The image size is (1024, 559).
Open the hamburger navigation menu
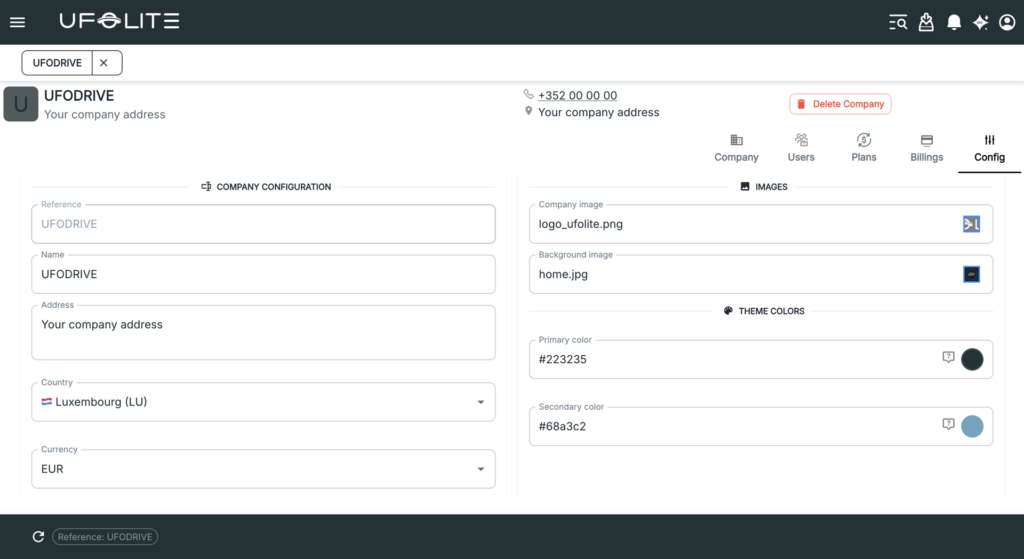[x=17, y=22]
